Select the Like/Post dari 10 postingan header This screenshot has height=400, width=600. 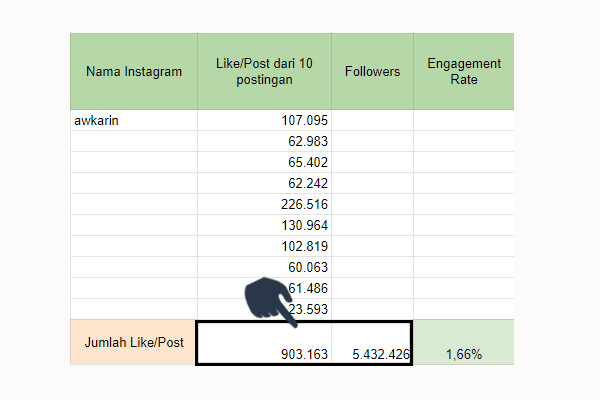pyautogui.click(x=264, y=72)
